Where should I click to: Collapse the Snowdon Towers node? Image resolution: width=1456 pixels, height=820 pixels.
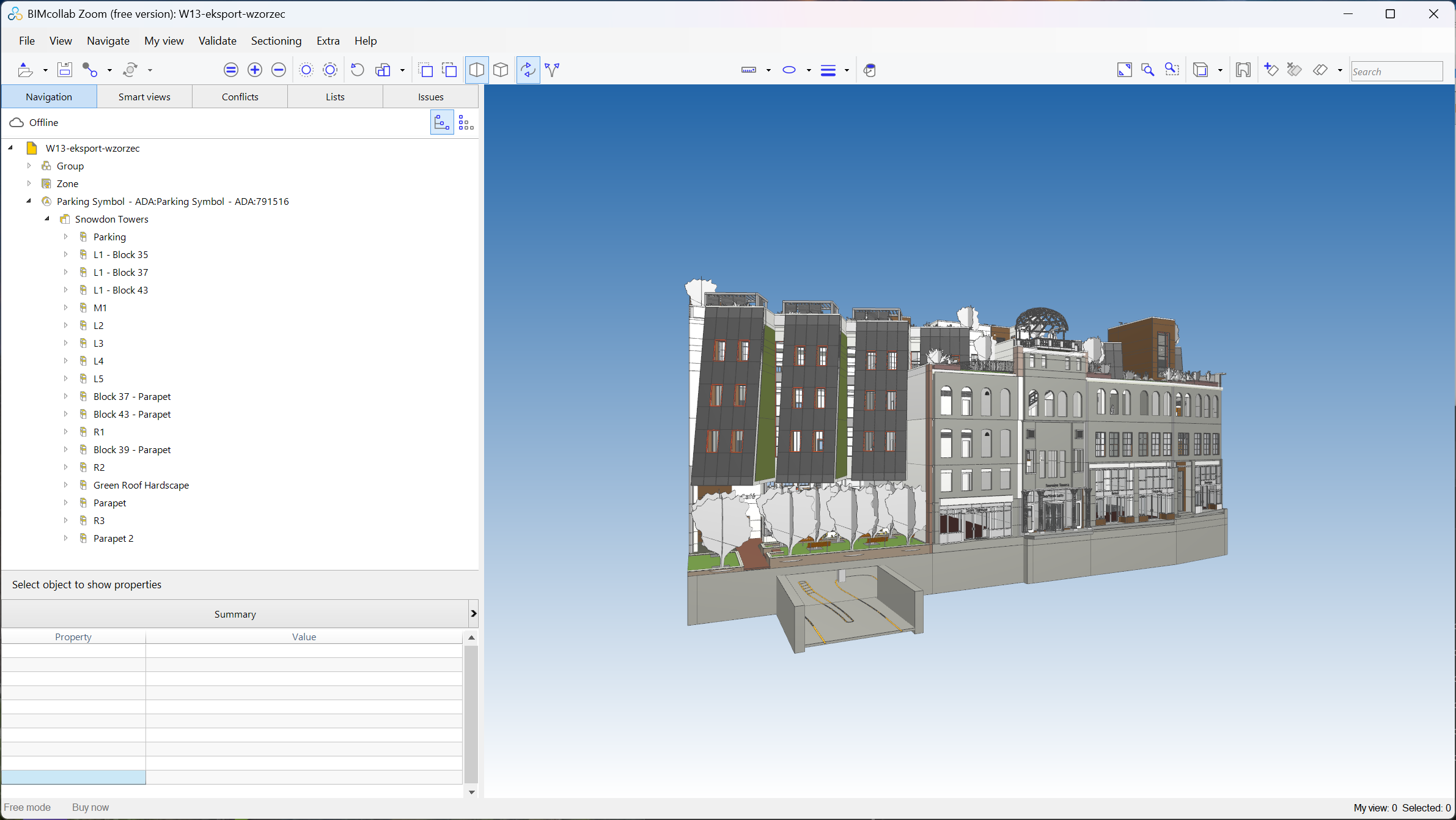click(47, 219)
